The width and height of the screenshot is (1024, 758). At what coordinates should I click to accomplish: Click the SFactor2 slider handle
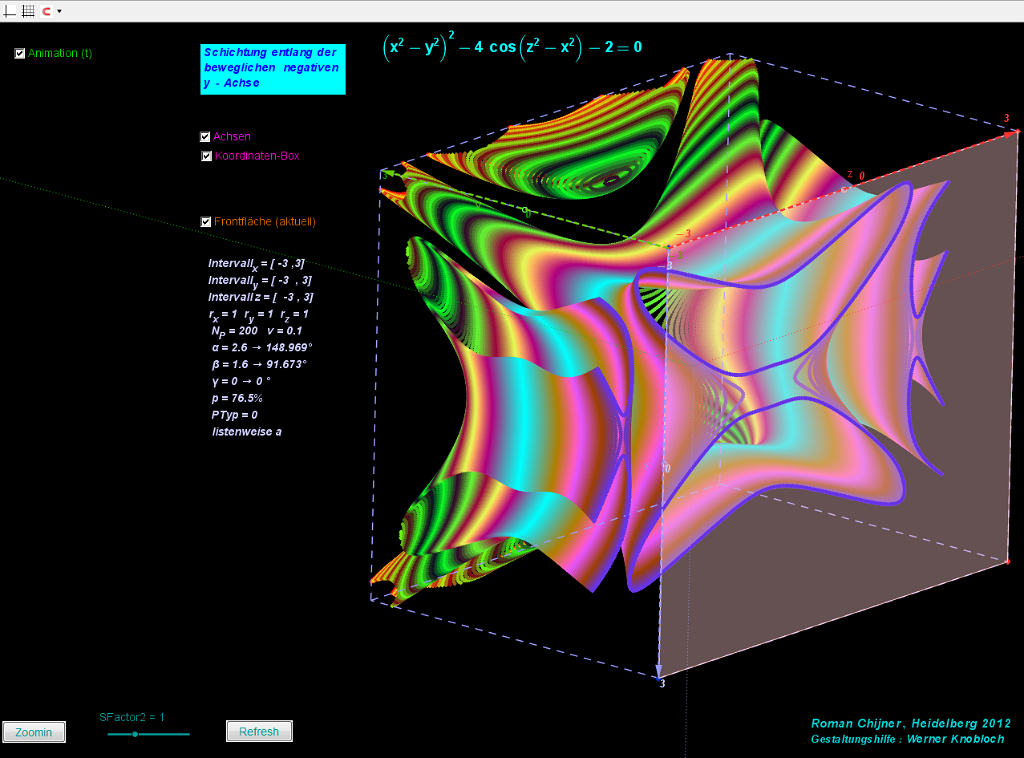(x=135, y=734)
